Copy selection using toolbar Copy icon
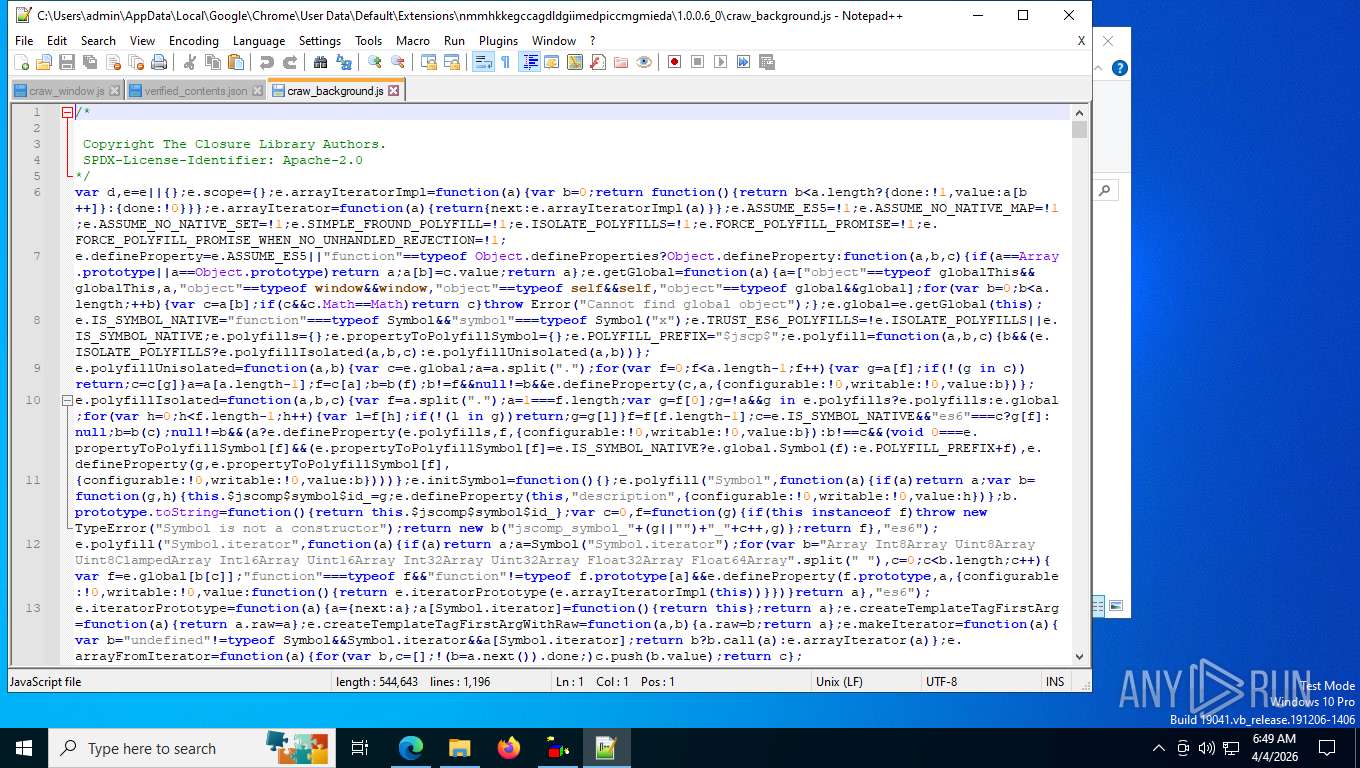The height and width of the screenshot is (768, 1360). (212, 62)
